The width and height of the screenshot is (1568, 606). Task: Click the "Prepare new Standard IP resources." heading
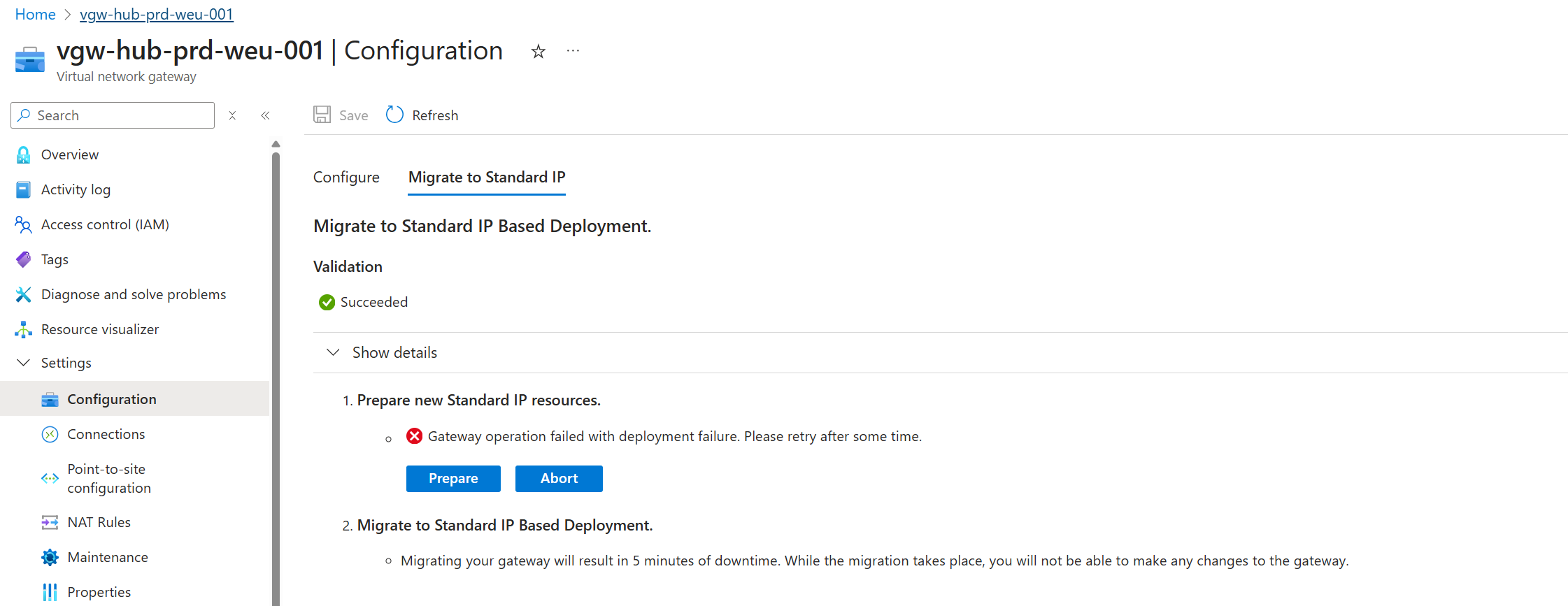pyautogui.click(x=479, y=400)
